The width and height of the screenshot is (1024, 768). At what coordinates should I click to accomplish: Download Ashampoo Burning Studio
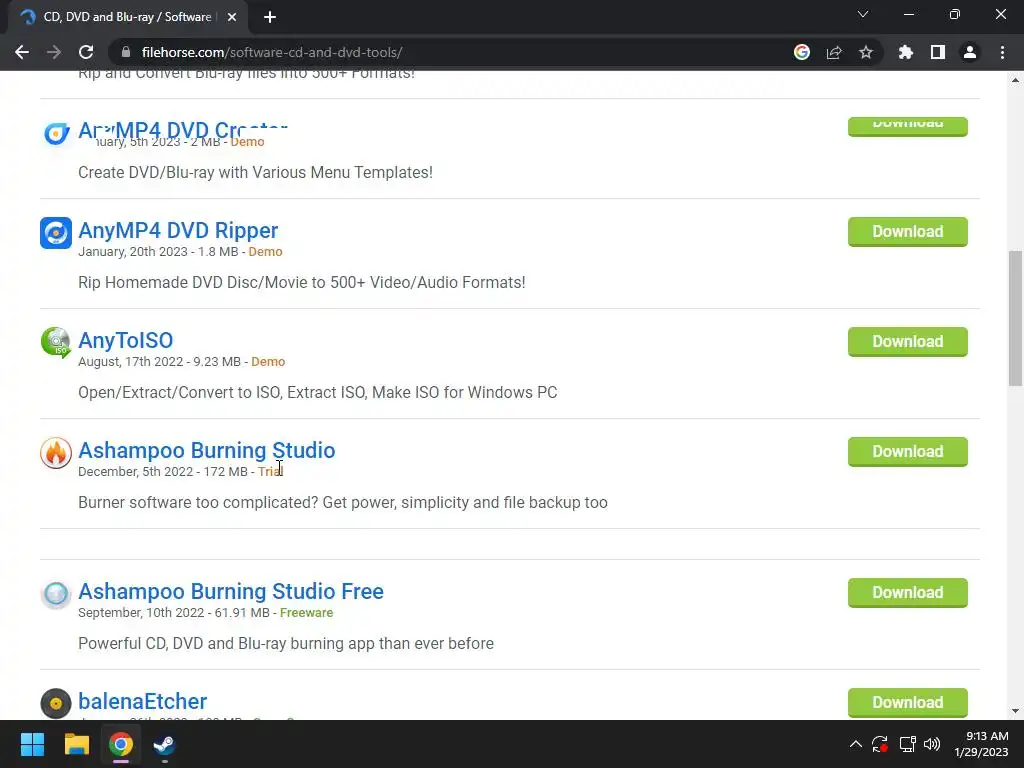pyautogui.click(x=908, y=452)
